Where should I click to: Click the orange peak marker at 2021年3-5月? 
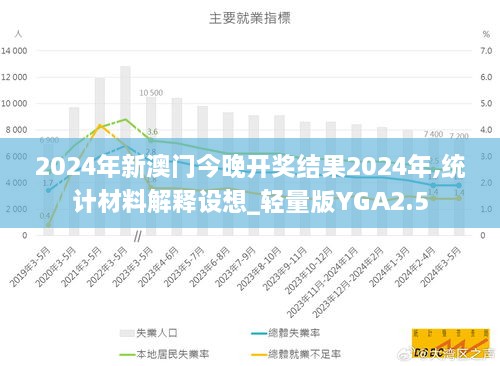(100, 126)
